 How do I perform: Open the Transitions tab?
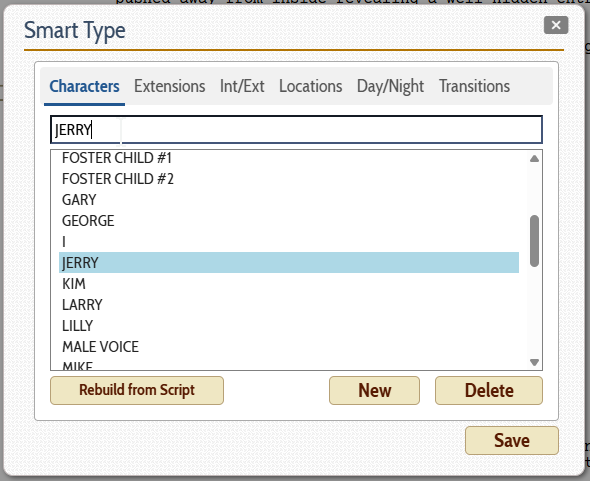click(x=474, y=86)
